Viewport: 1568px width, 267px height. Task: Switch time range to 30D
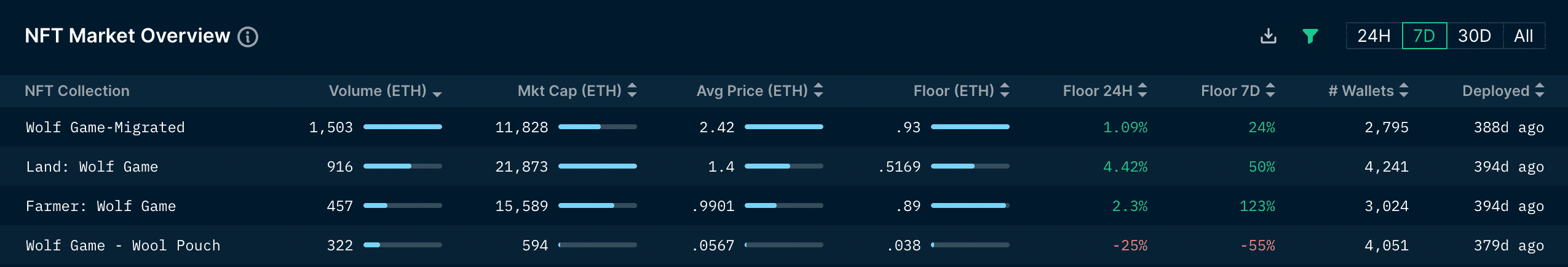1475,36
